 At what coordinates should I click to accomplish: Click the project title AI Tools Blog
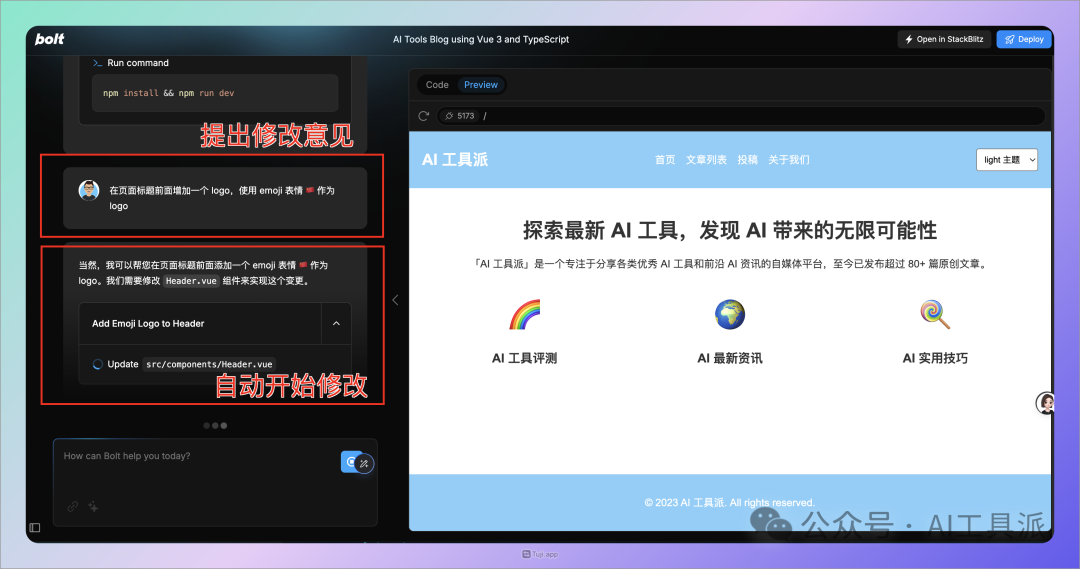(x=481, y=39)
